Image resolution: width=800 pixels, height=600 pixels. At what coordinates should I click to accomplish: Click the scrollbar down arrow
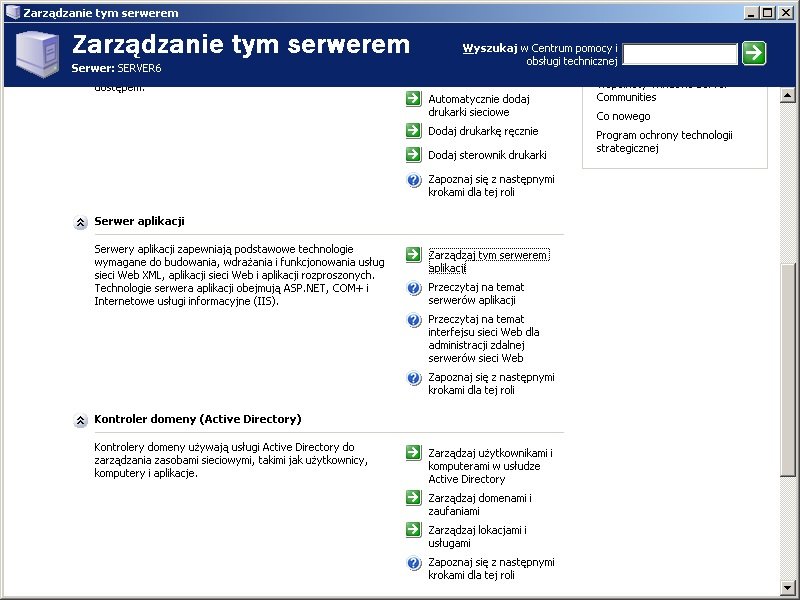(787, 587)
